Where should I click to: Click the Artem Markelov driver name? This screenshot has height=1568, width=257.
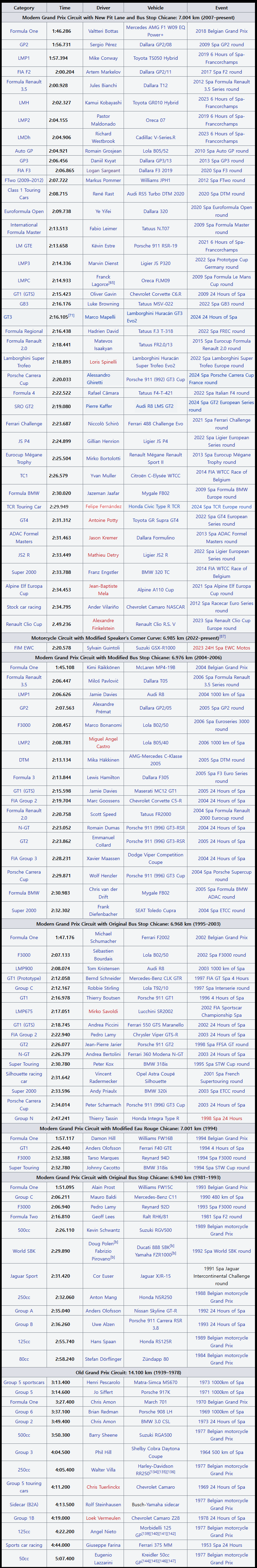(x=104, y=72)
